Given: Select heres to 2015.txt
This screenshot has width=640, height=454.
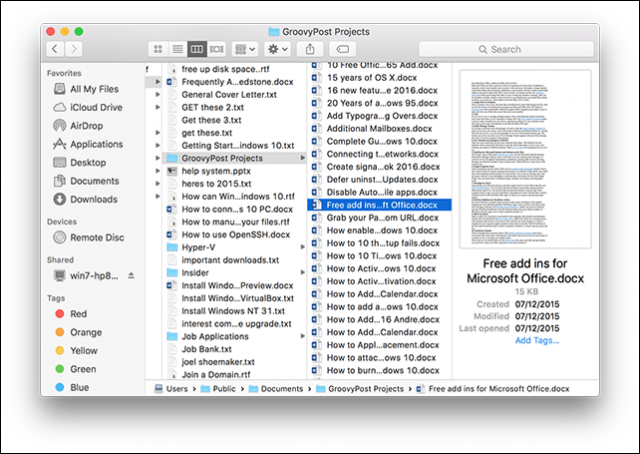Looking at the screenshot, I should [235, 183].
